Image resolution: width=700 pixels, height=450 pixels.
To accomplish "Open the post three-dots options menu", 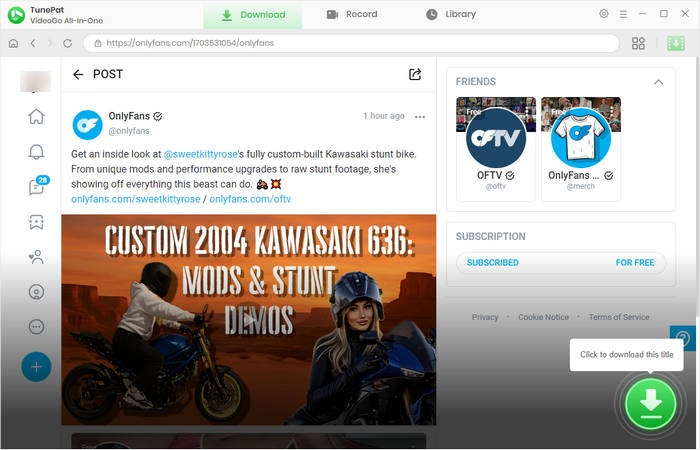I will [420, 117].
